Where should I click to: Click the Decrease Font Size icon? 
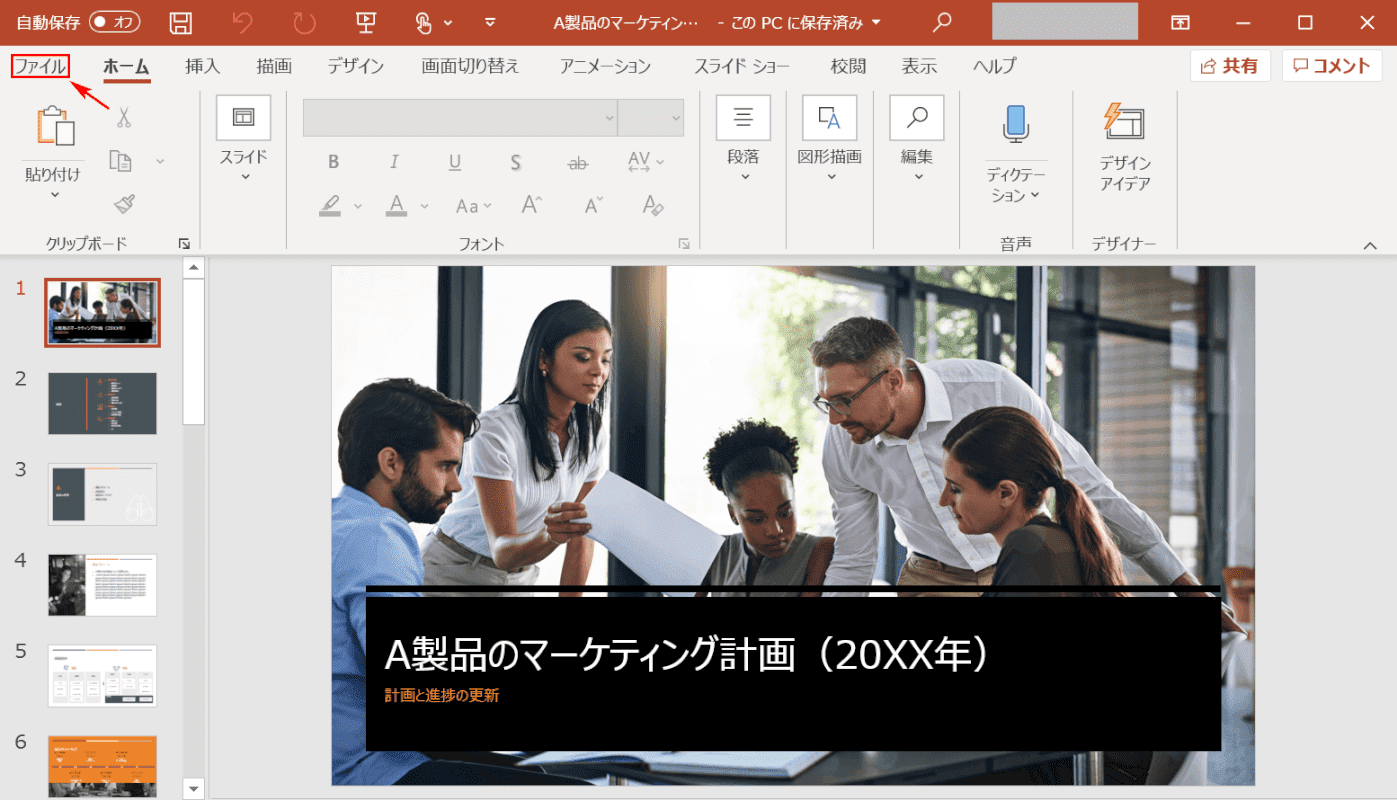pyautogui.click(x=593, y=205)
